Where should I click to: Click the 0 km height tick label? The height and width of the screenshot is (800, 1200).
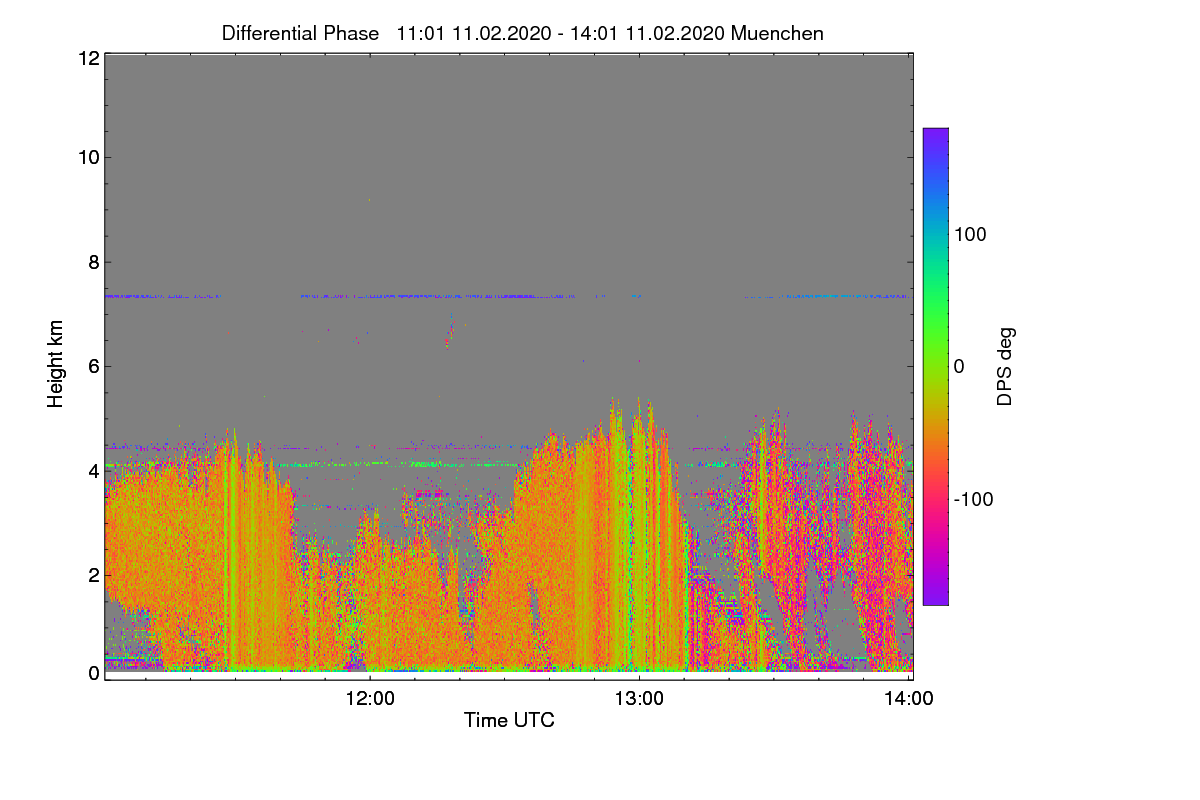click(x=92, y=673)
